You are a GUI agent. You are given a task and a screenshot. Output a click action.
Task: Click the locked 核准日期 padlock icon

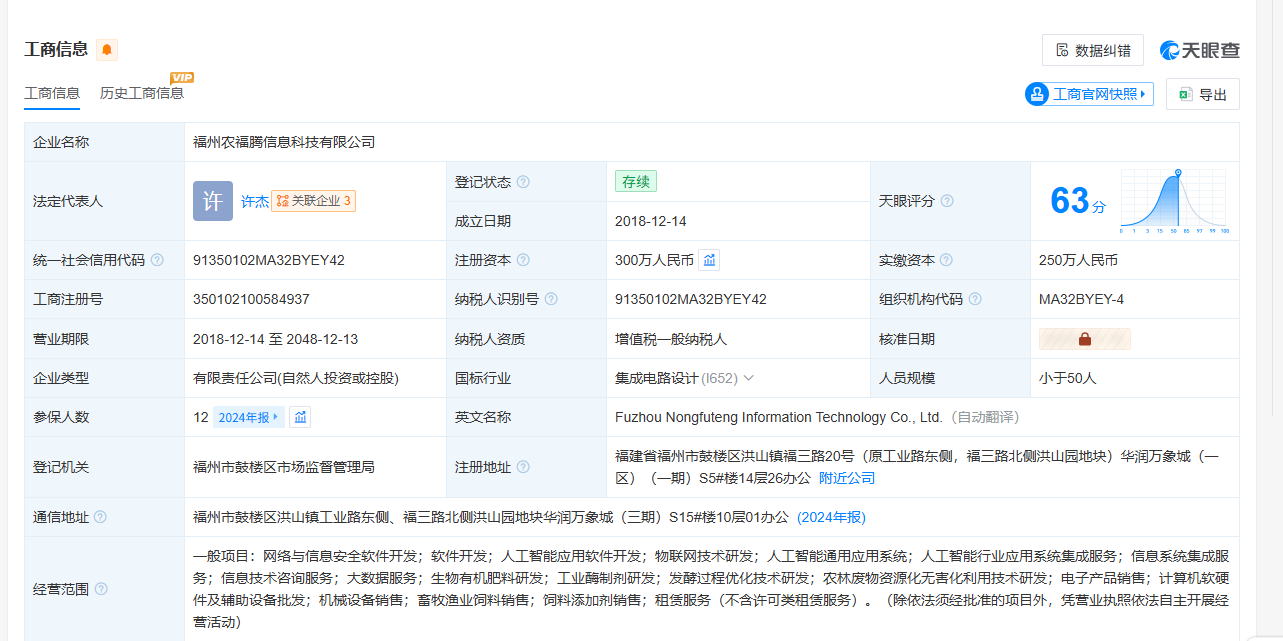tap(1085, 339)
